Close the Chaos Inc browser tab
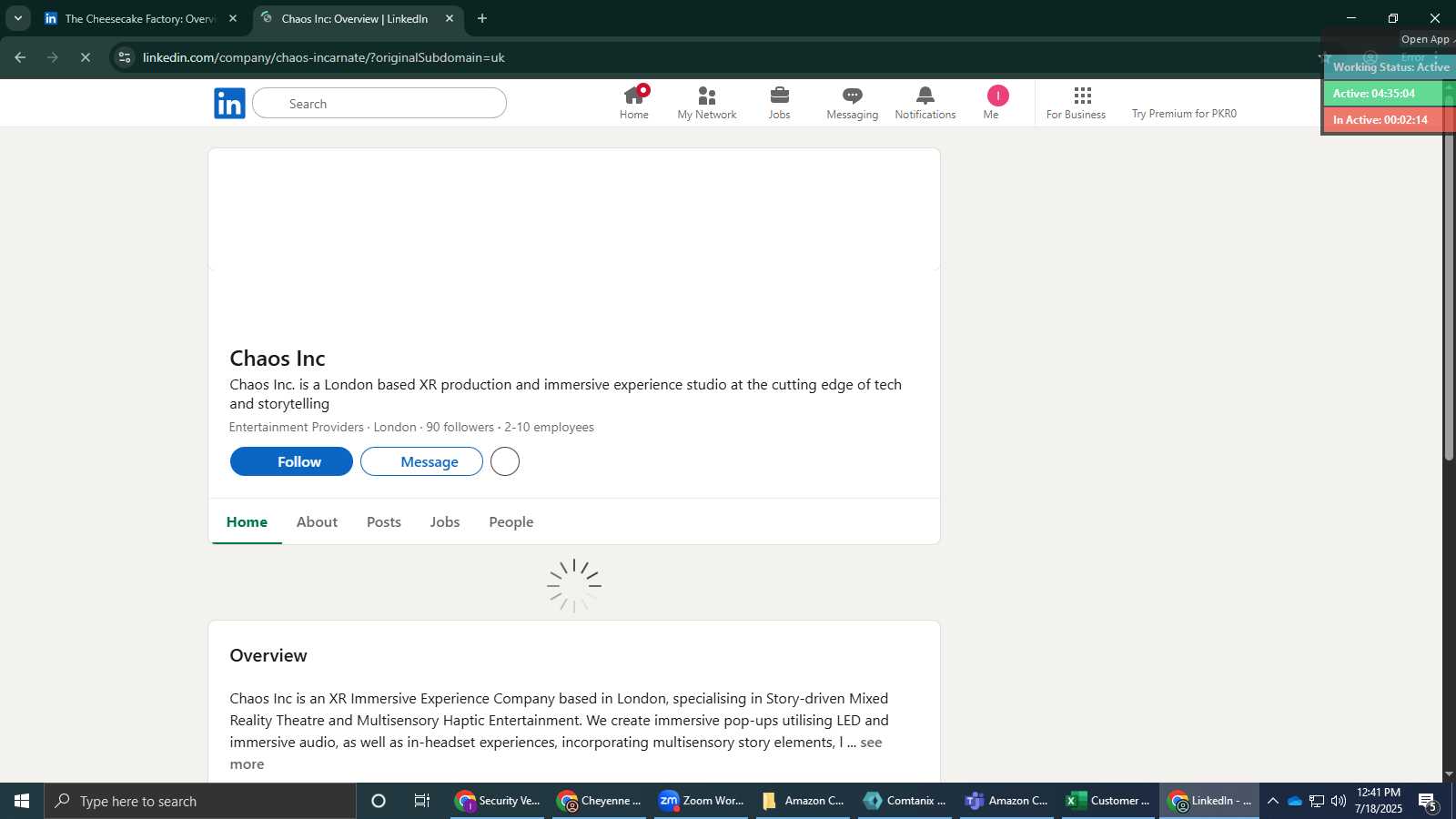 click(450, 18)
